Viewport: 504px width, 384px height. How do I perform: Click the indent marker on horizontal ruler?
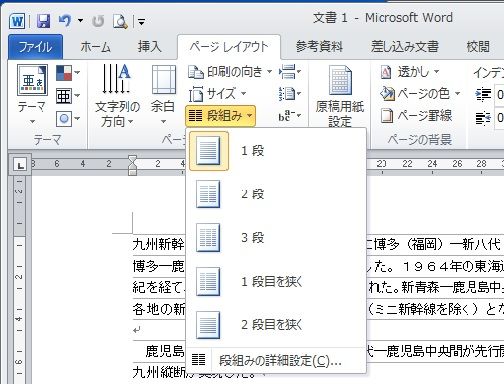tap(133, 165)
